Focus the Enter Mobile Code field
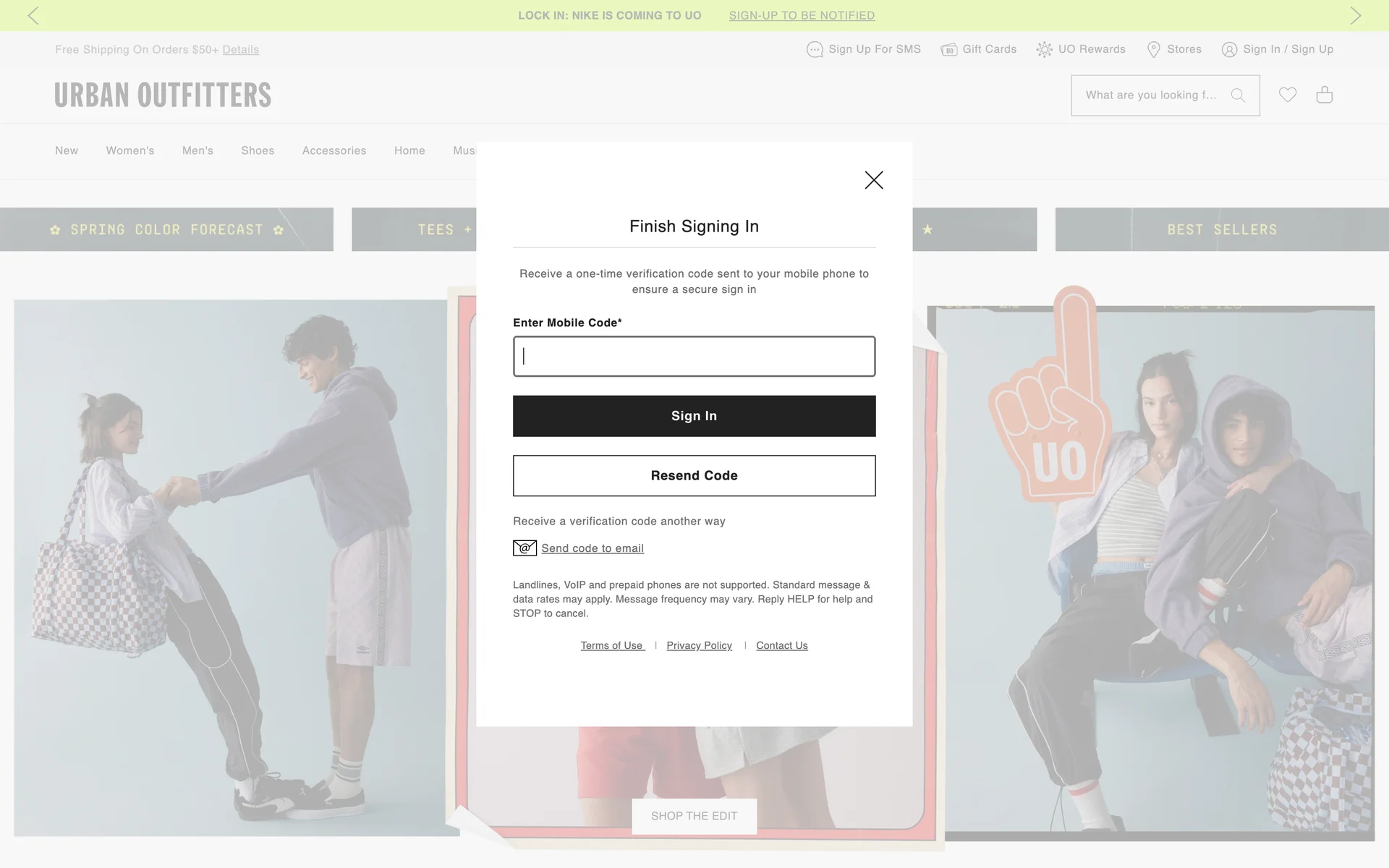 tap(694, 356)
